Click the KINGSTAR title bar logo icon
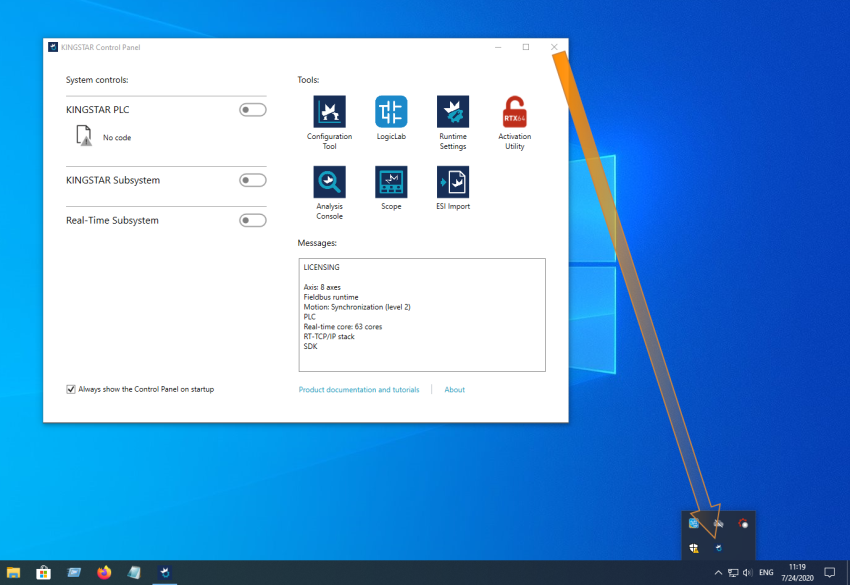 click(x=53, y=47)
